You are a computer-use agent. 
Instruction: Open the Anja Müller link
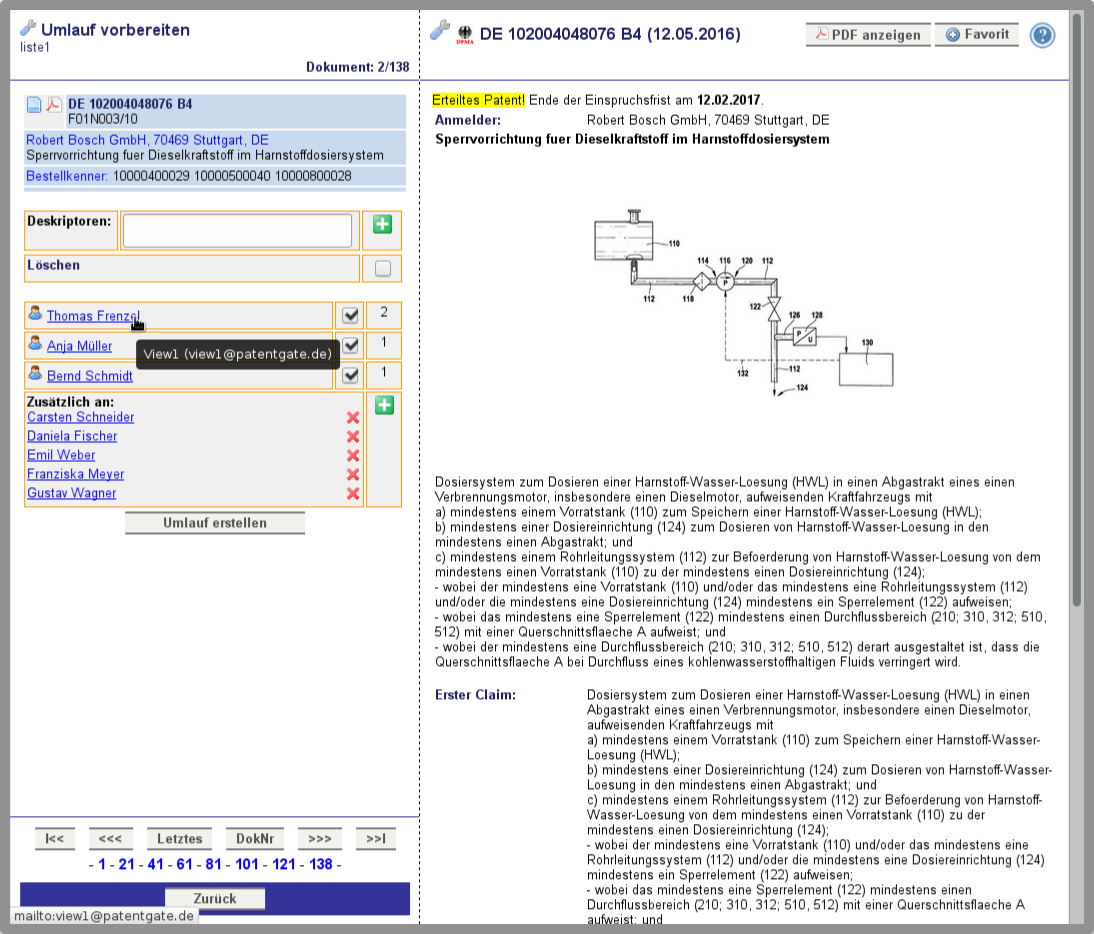[x=80, y=346]
